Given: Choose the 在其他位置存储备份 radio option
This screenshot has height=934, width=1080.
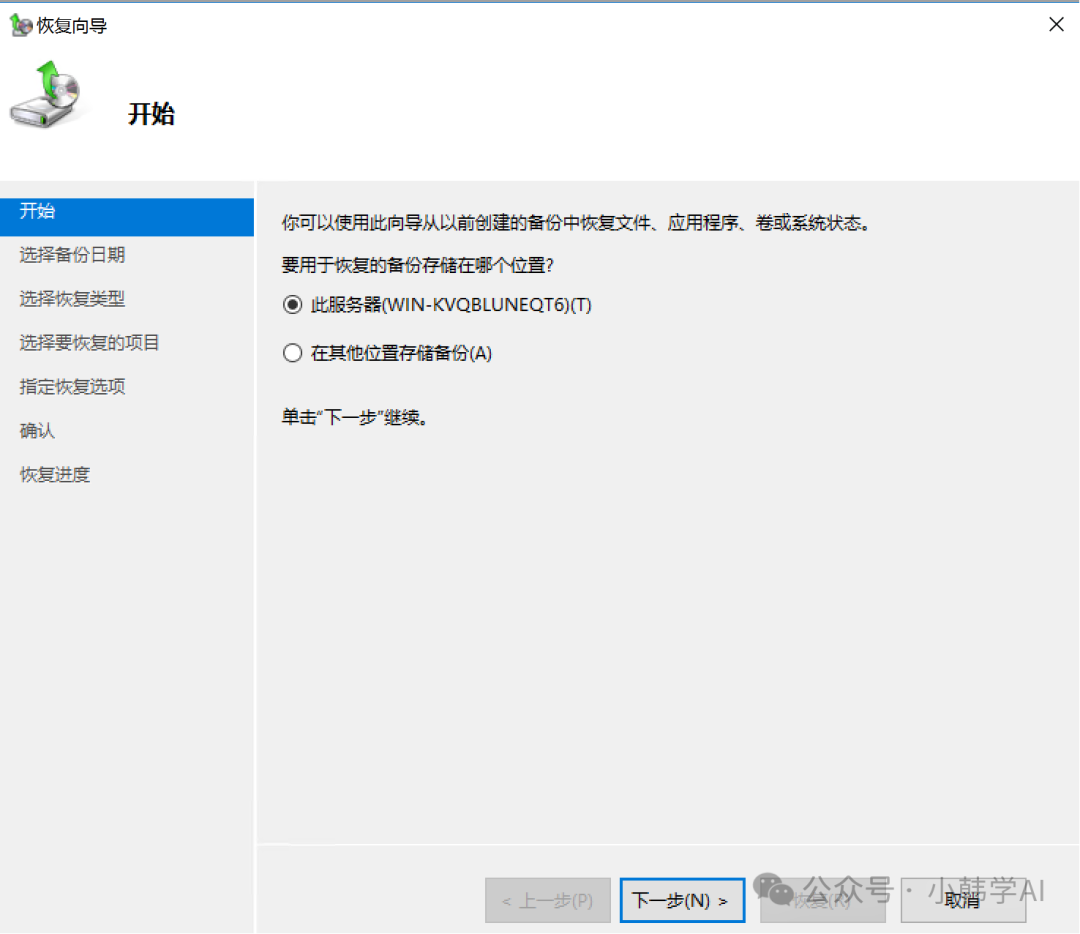Looking at the screenshot, I should (x=292, y=353).
